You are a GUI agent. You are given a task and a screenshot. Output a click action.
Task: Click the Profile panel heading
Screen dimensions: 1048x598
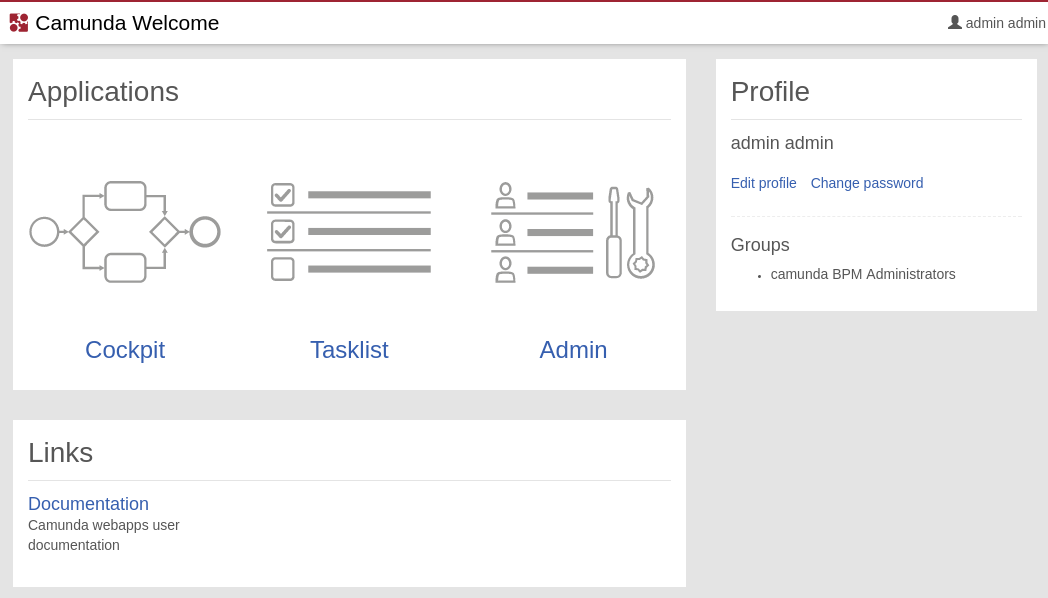point(770,92)
